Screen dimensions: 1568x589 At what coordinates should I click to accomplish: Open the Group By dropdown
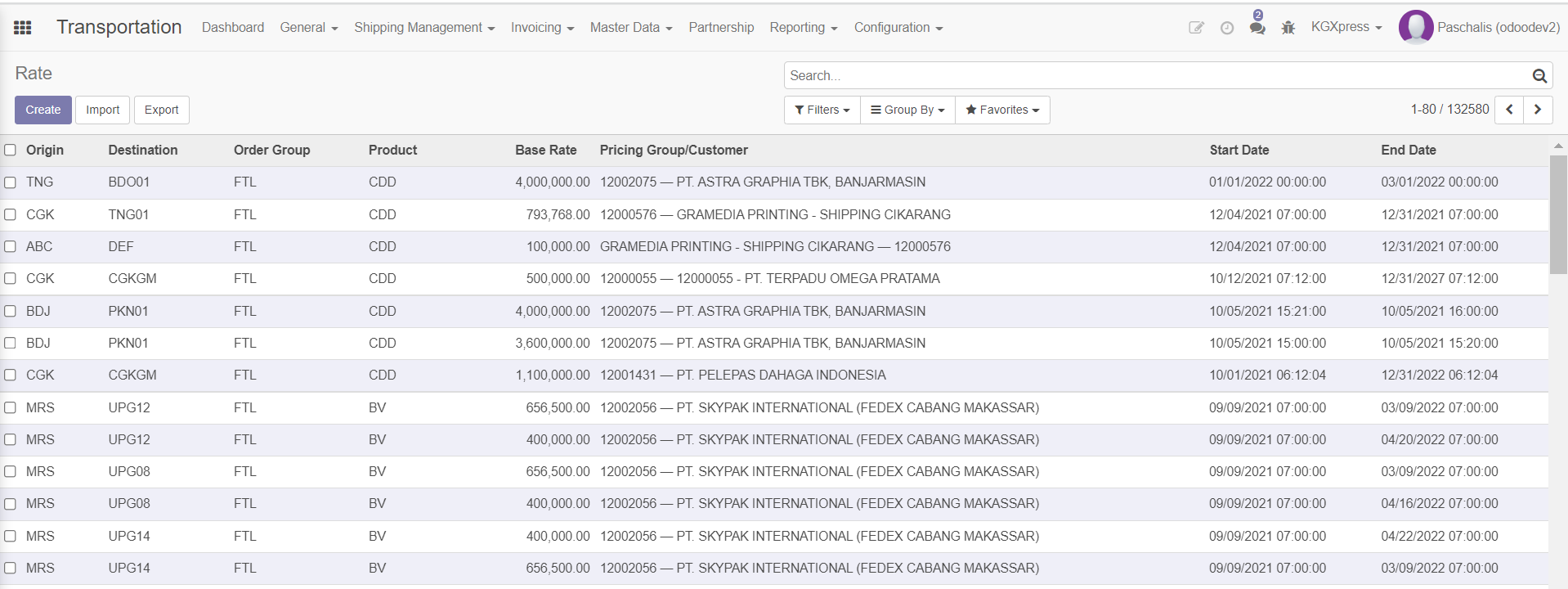click(907, 110)
